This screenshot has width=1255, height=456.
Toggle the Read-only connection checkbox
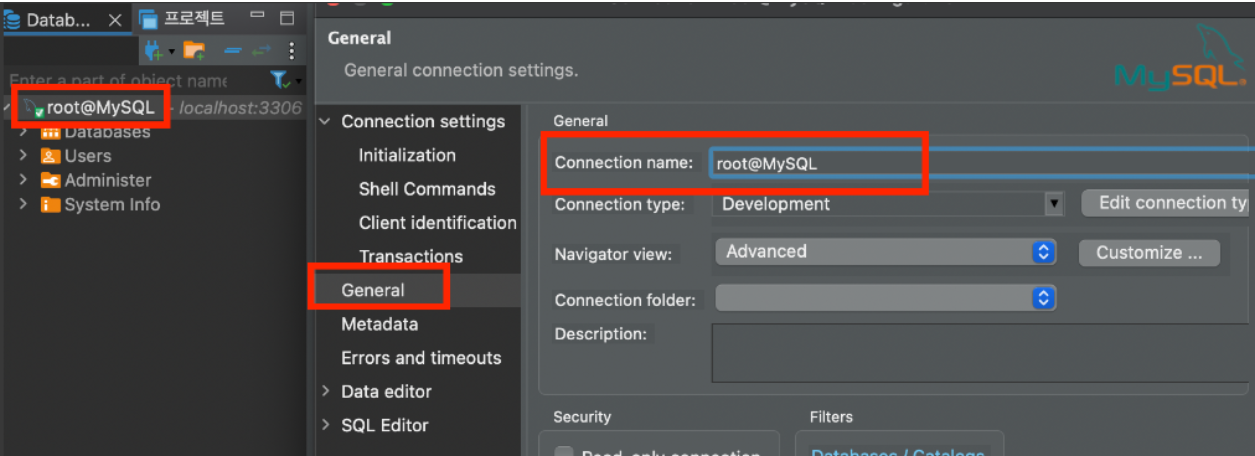pos(565,452)
